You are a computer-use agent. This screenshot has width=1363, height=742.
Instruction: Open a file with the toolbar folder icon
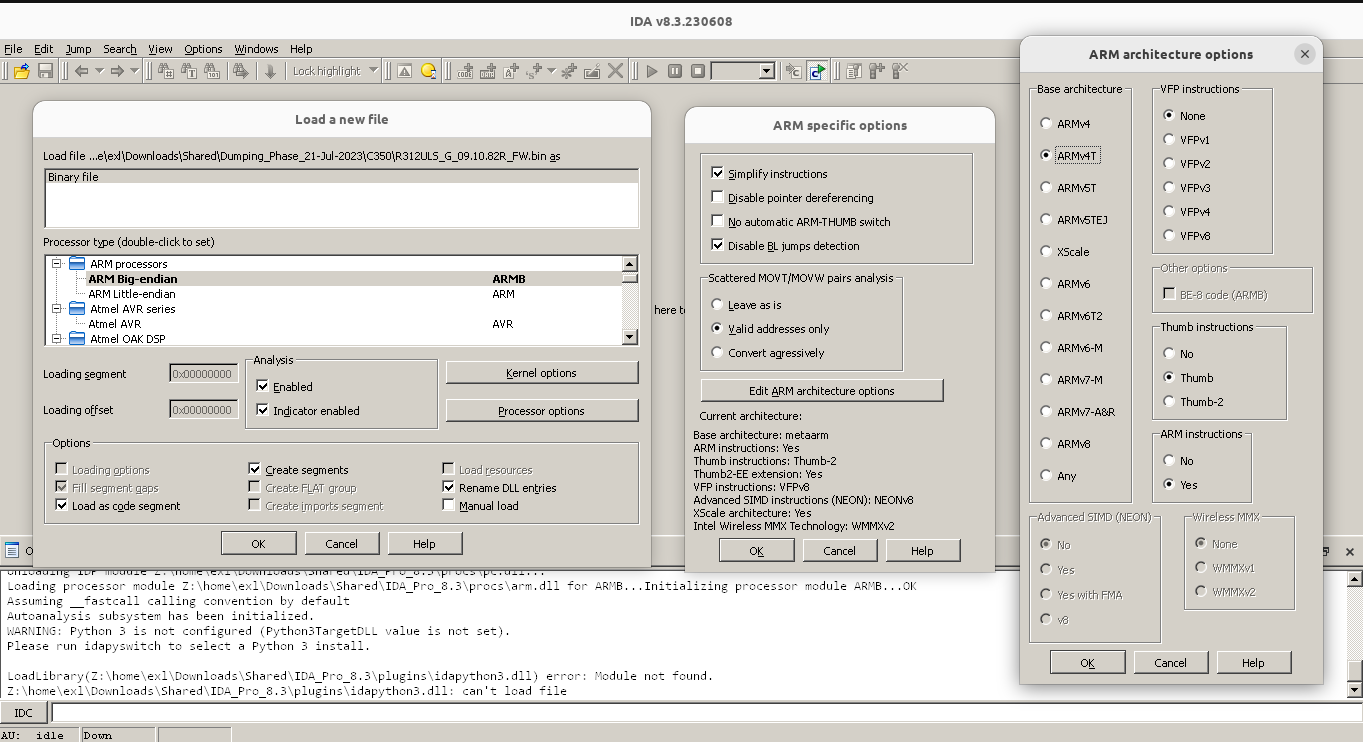(x=22, y=71)
